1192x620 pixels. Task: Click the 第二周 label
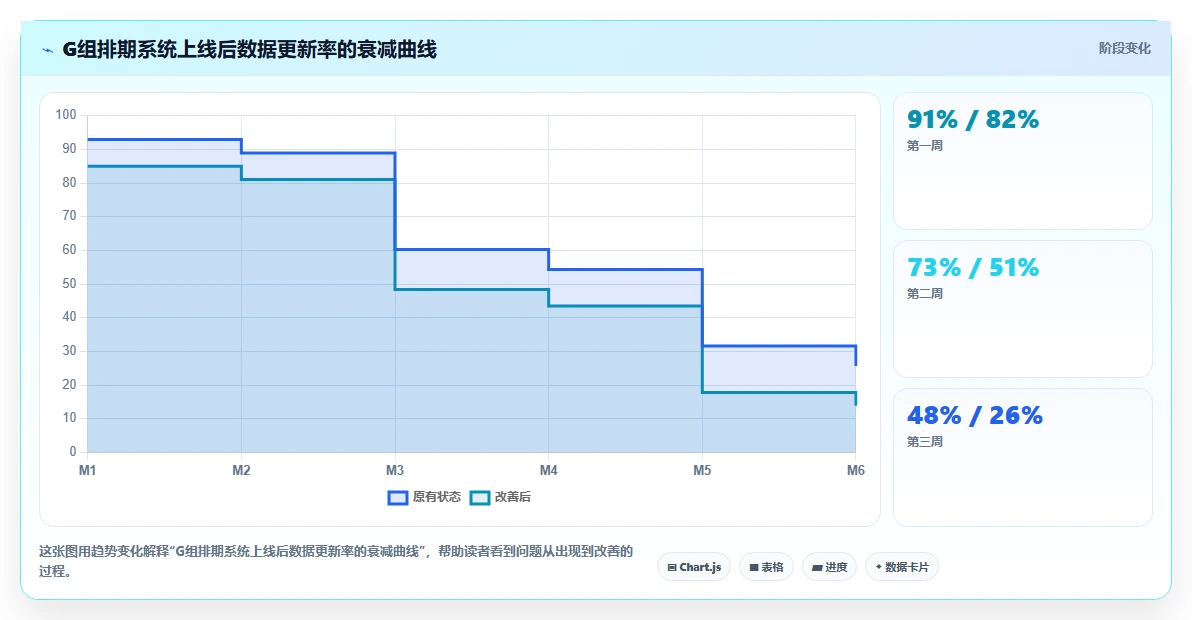[x=924, y=294]
